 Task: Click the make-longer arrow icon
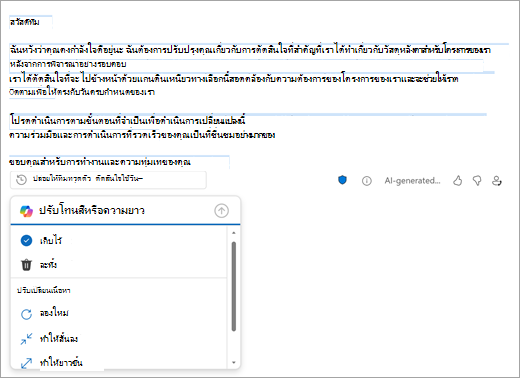[x=26, y=363]
